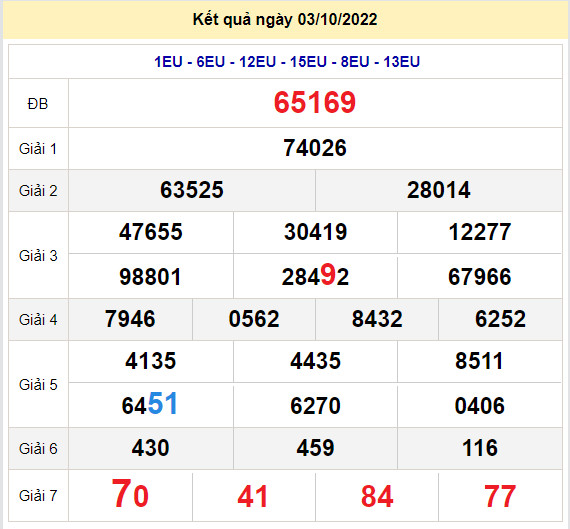
Task: Select the red Giải 7 number 77
Action: [x=500, y=496]
